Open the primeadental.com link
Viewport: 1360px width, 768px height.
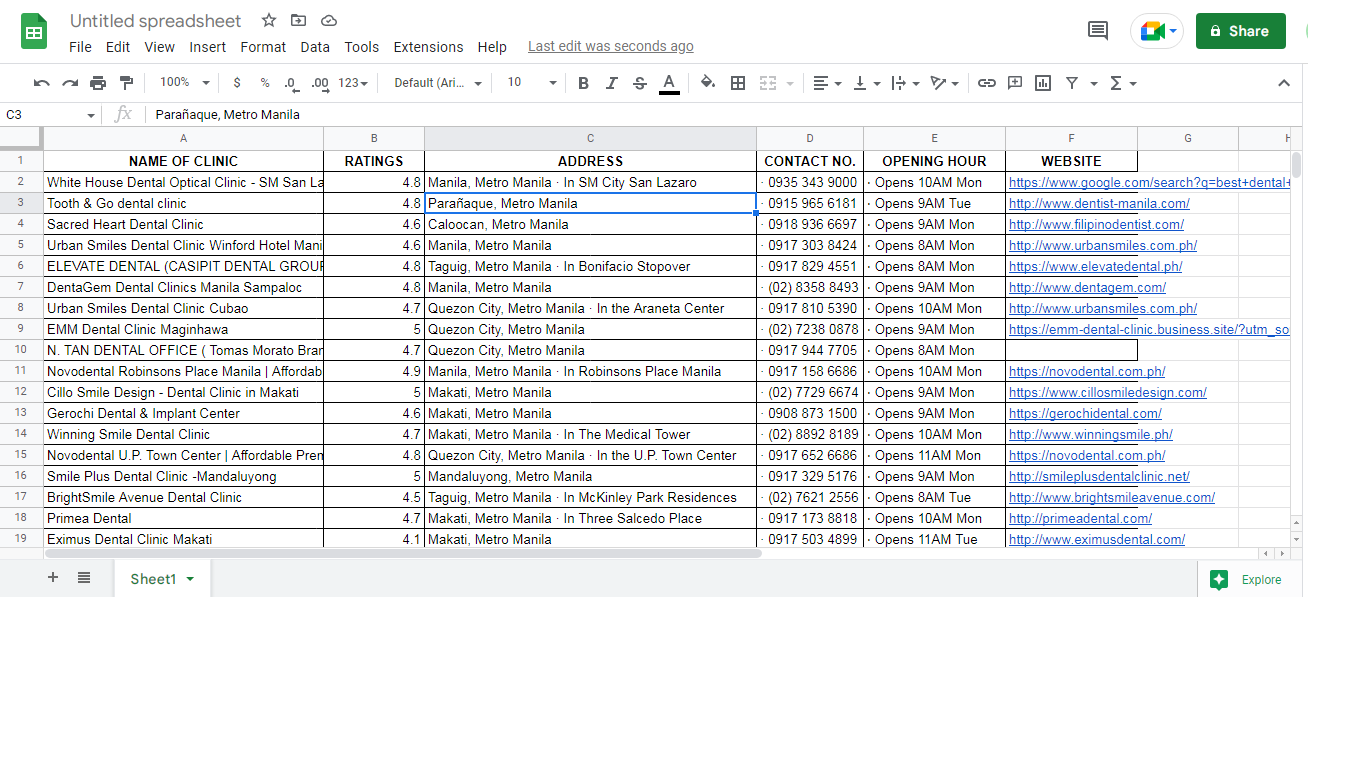(1080, 519)
